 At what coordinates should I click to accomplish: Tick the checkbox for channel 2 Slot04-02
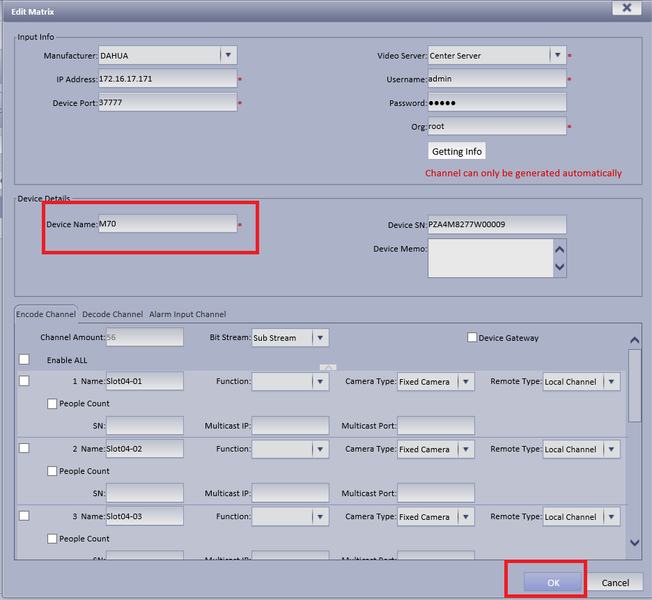(24, 448)
